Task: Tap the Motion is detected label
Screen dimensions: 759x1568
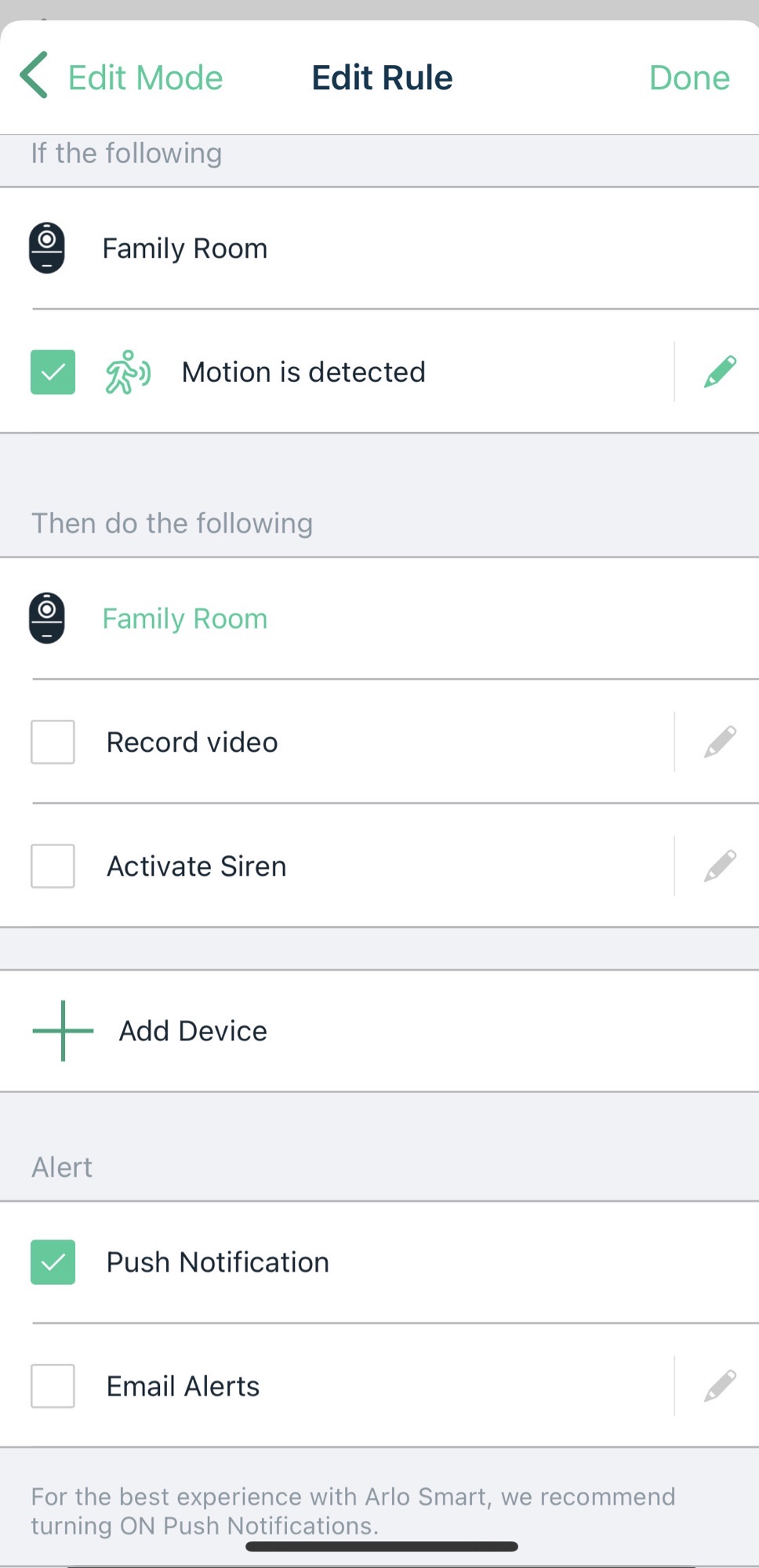Action: [x=303, y=372]
